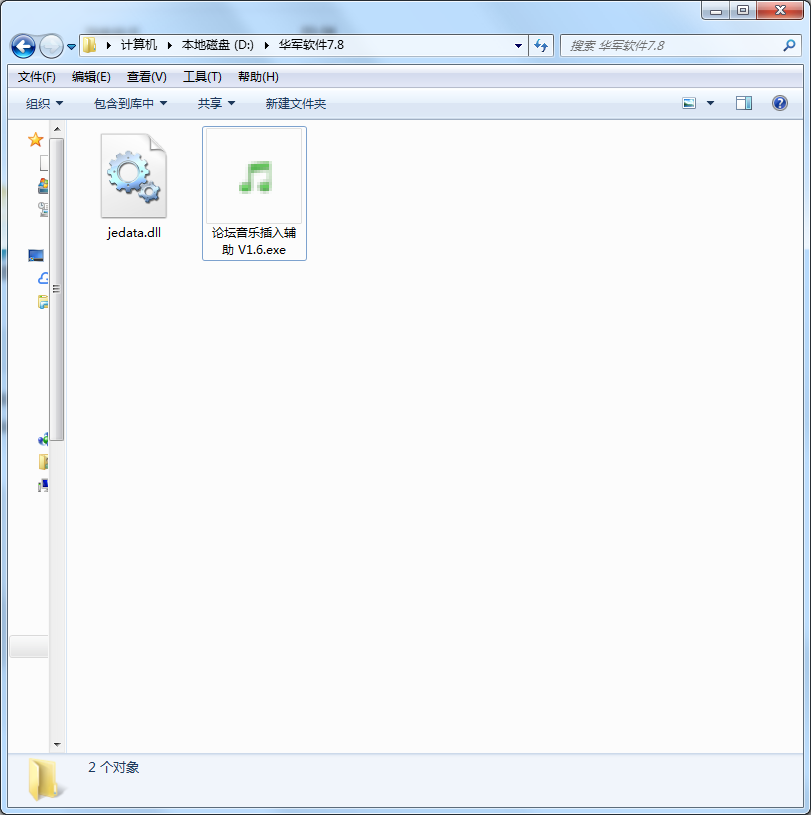Click the refresh icon beside address bar
The width and height of the screenshot is (811, 815).
point(541,46)
